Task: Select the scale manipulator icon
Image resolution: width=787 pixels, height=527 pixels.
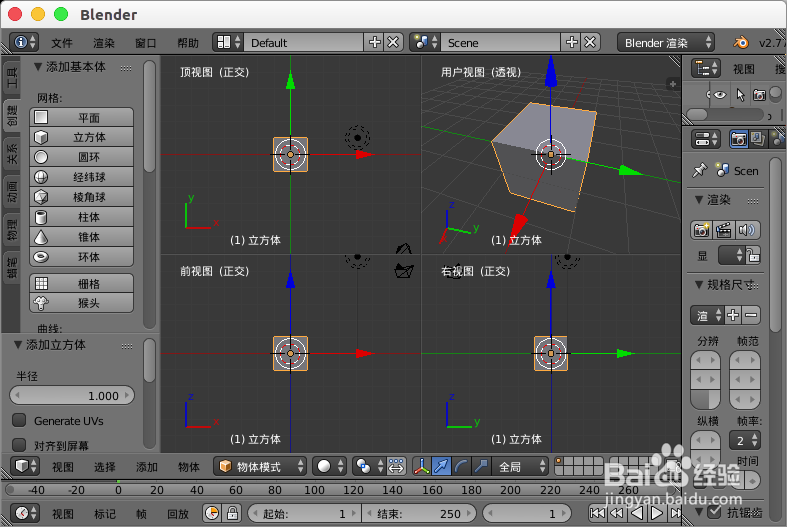Action: tap(480, 466)
